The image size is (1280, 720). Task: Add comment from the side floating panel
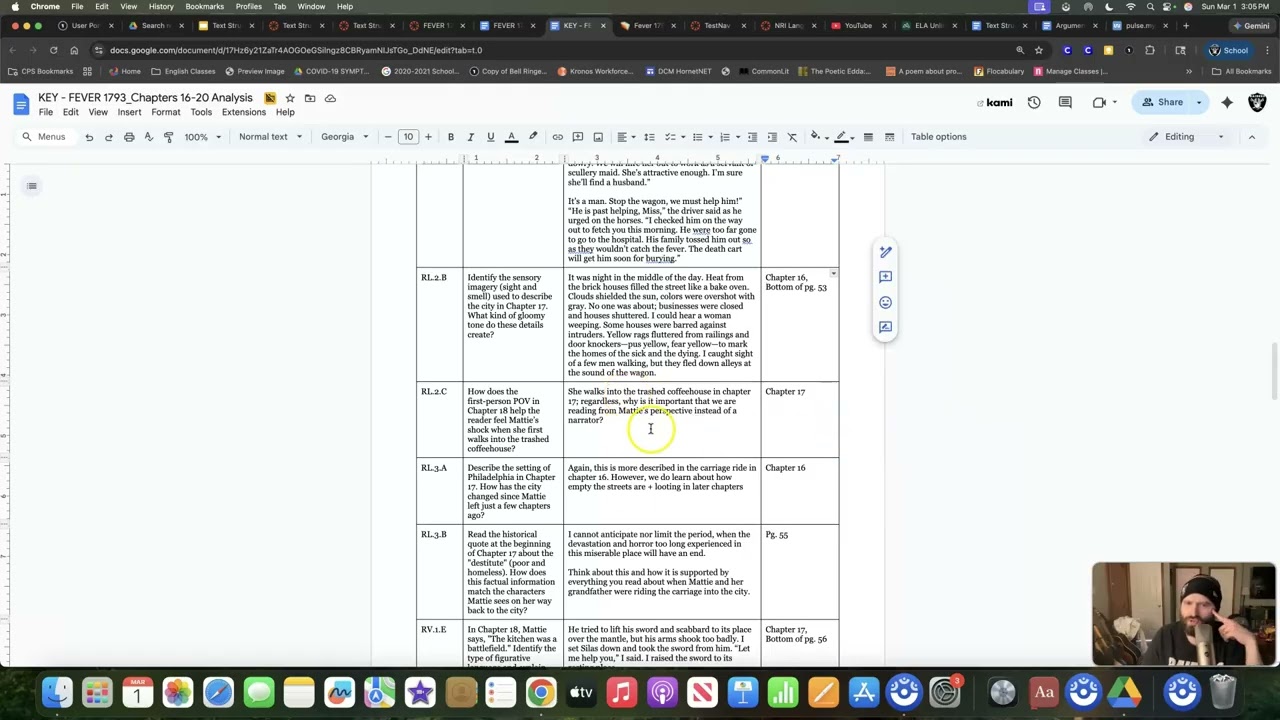885,277
